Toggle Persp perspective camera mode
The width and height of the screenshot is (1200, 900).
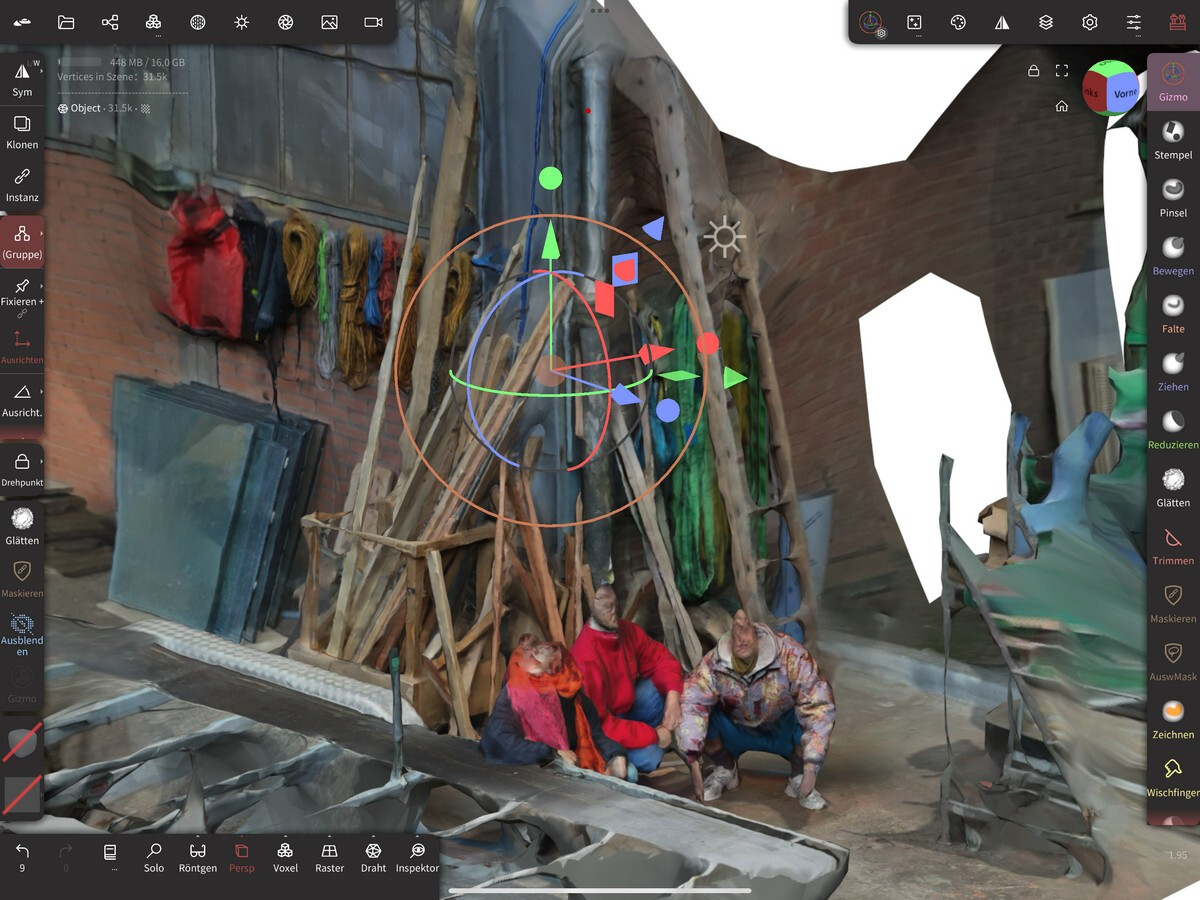pos(241,857)
